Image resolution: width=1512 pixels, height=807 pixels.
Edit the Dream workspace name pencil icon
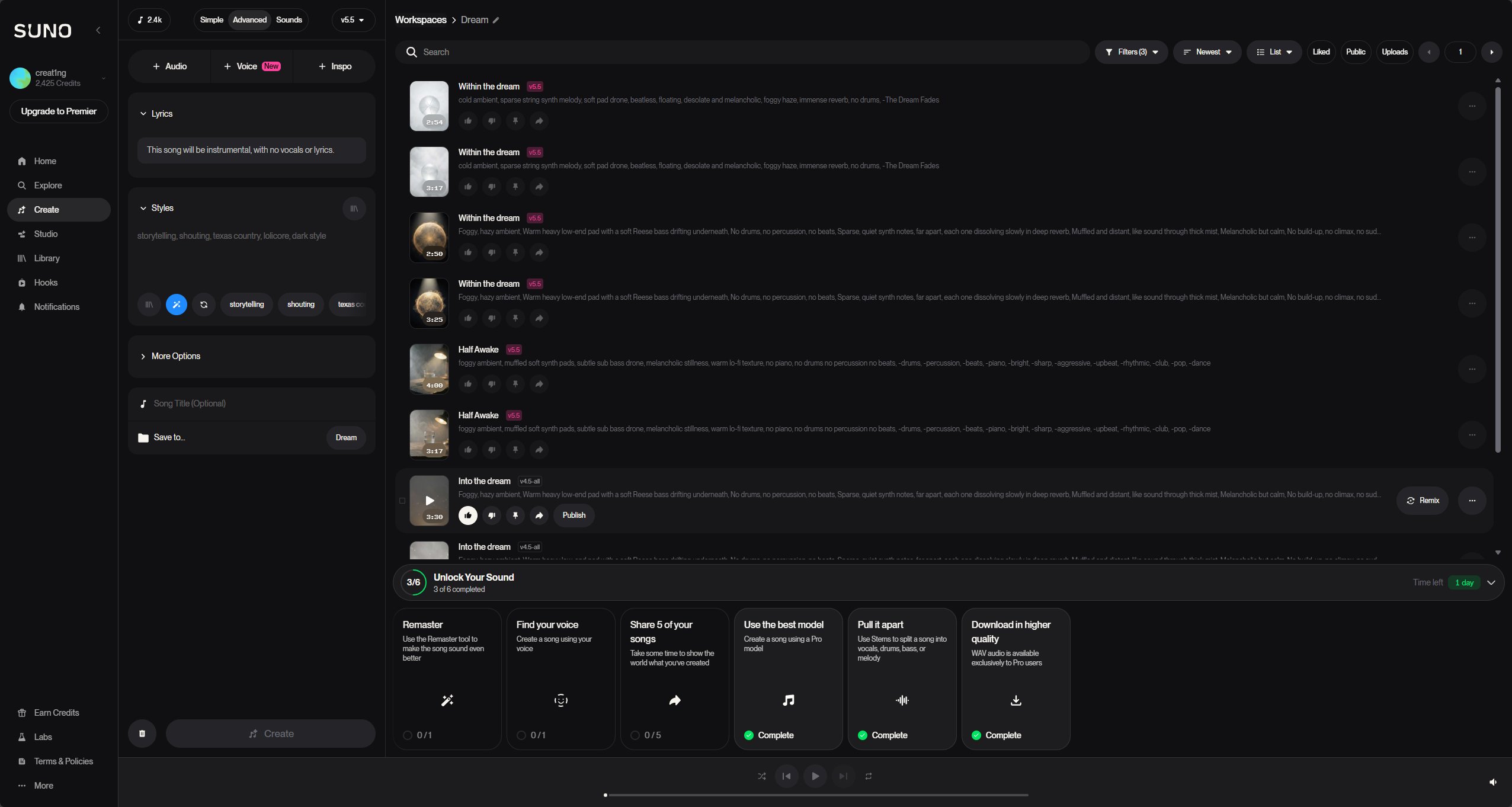pos(496,20)
